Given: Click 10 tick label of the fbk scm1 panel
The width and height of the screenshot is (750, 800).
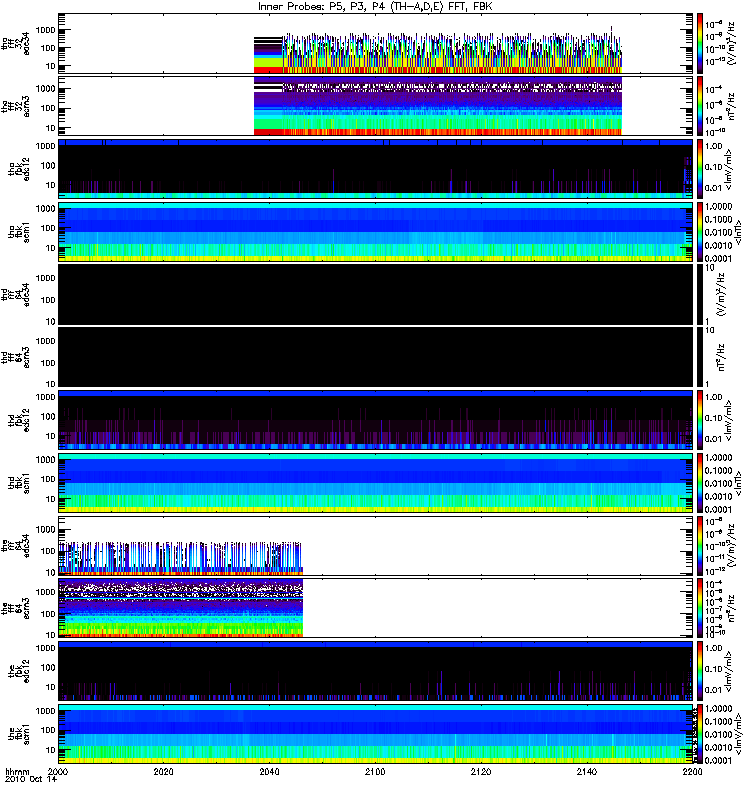Looking at the screenshot, I should tap(51, 750).
